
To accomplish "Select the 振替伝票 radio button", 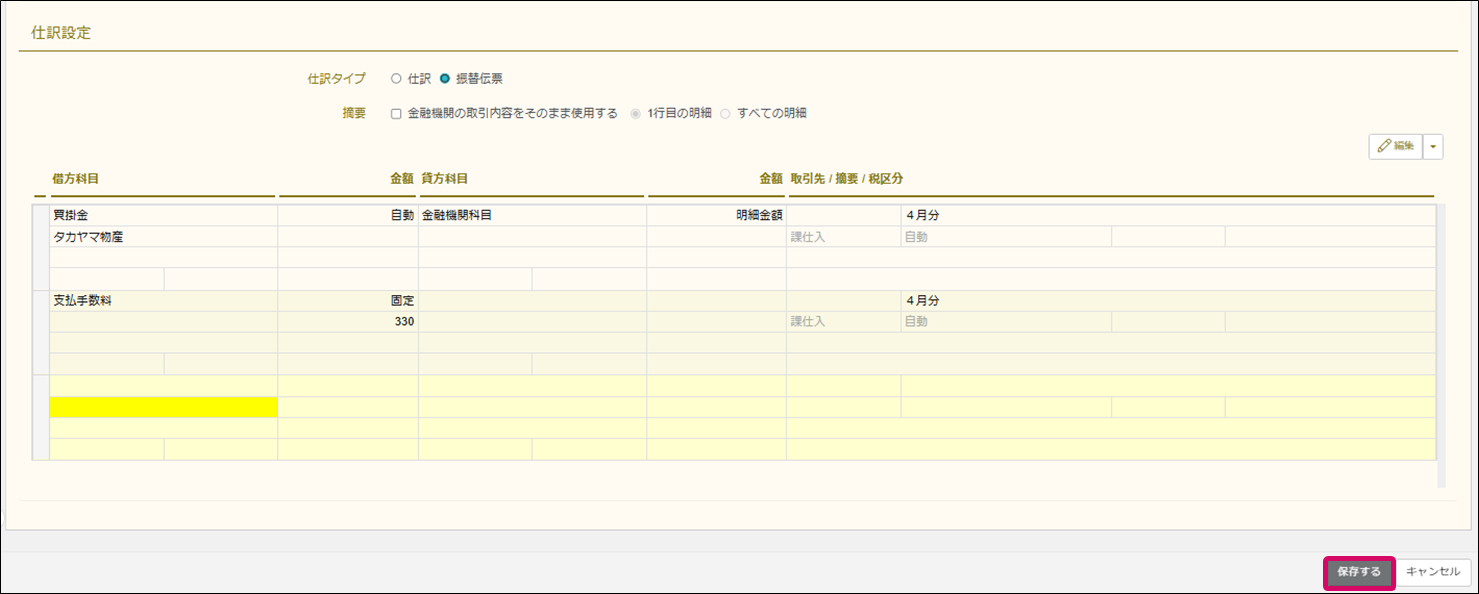I will point(445,78).
